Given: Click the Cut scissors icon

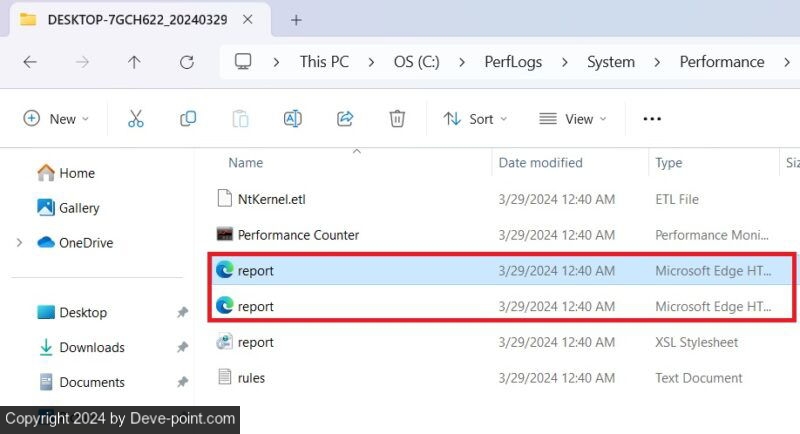Looking at the screenshot, I should [136, 119].
